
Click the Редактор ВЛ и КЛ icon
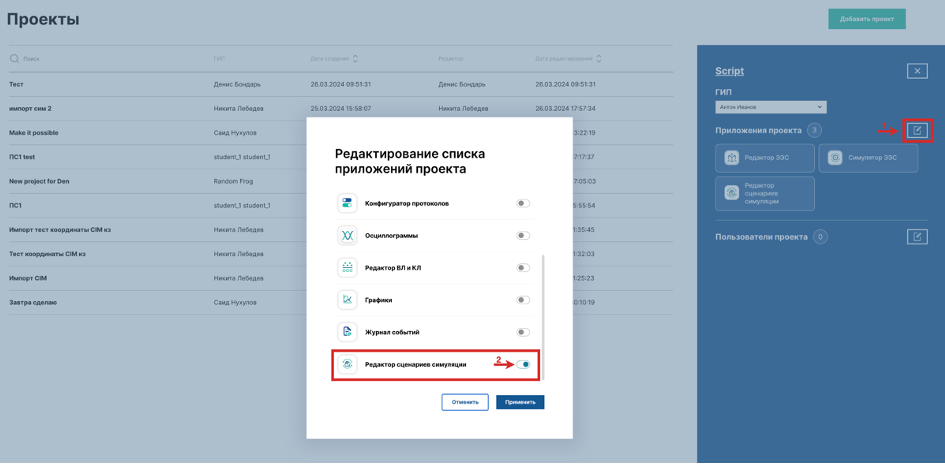(347, 268)
